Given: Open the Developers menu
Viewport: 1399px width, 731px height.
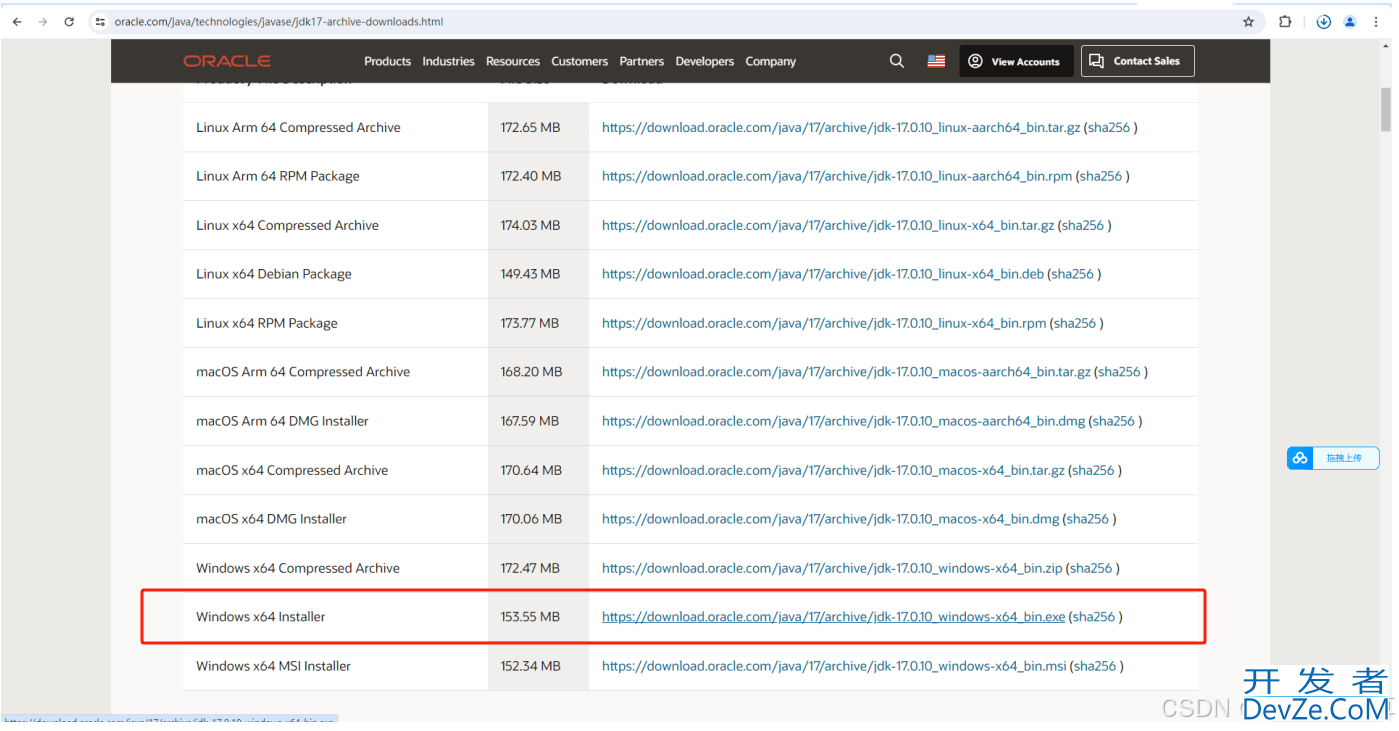Looking at the screenshot, I should 704,61.
